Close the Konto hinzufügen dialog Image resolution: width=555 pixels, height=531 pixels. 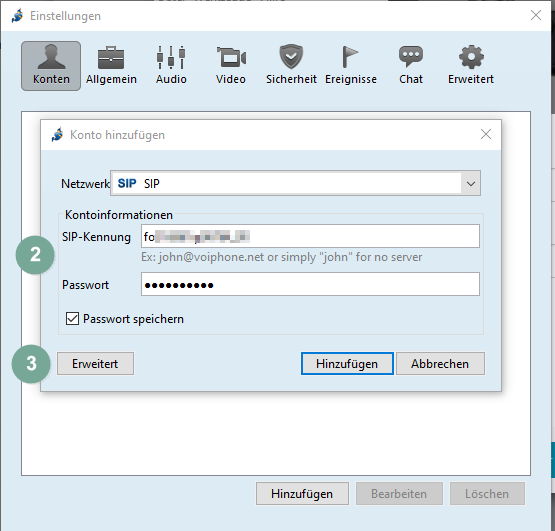pos(486,134)
